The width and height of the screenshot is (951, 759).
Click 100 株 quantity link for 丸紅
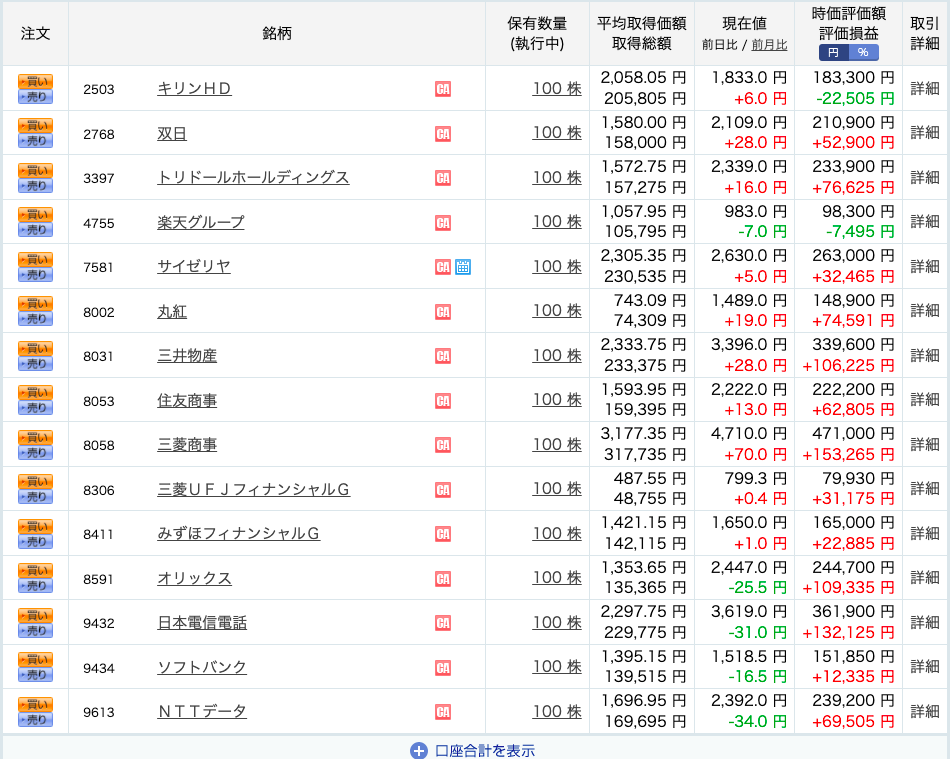[557, 311]
